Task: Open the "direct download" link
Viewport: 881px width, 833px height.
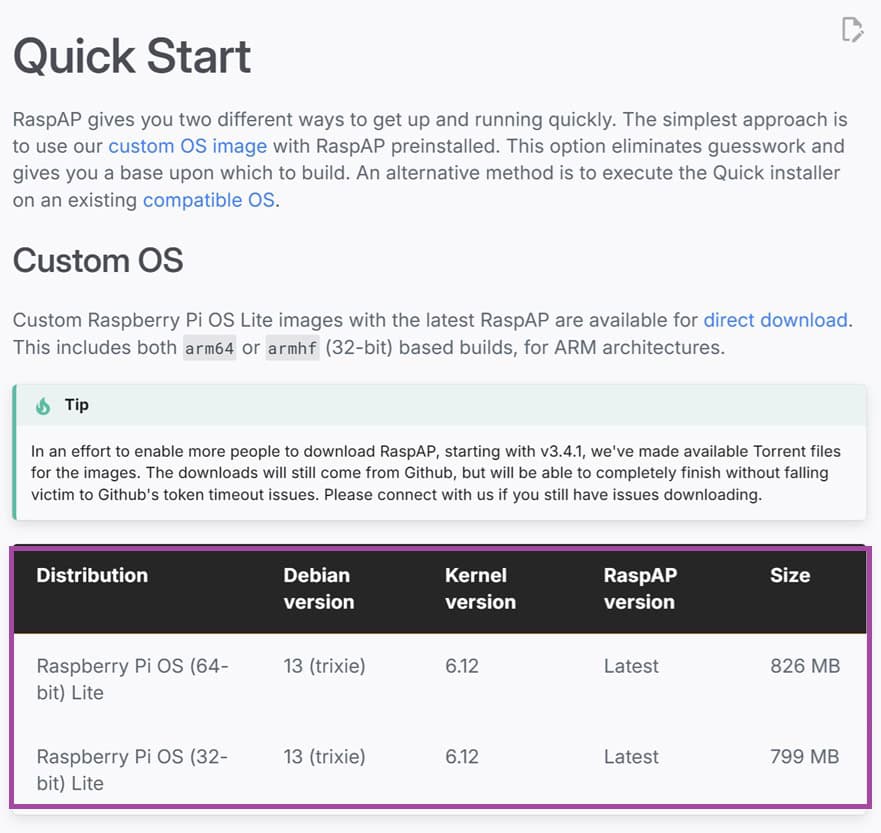Action: coord(775,320)
